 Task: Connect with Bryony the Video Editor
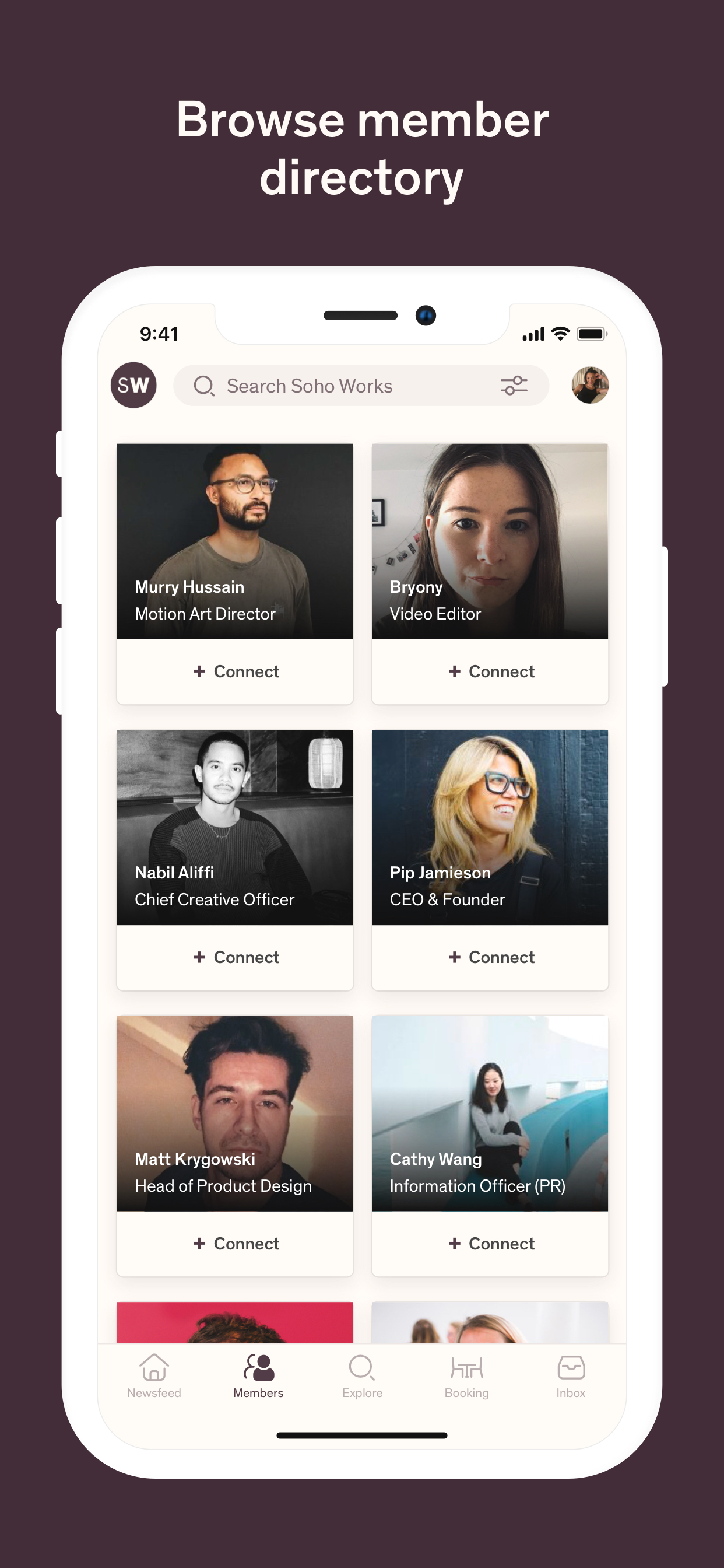(x=490, y=671)
